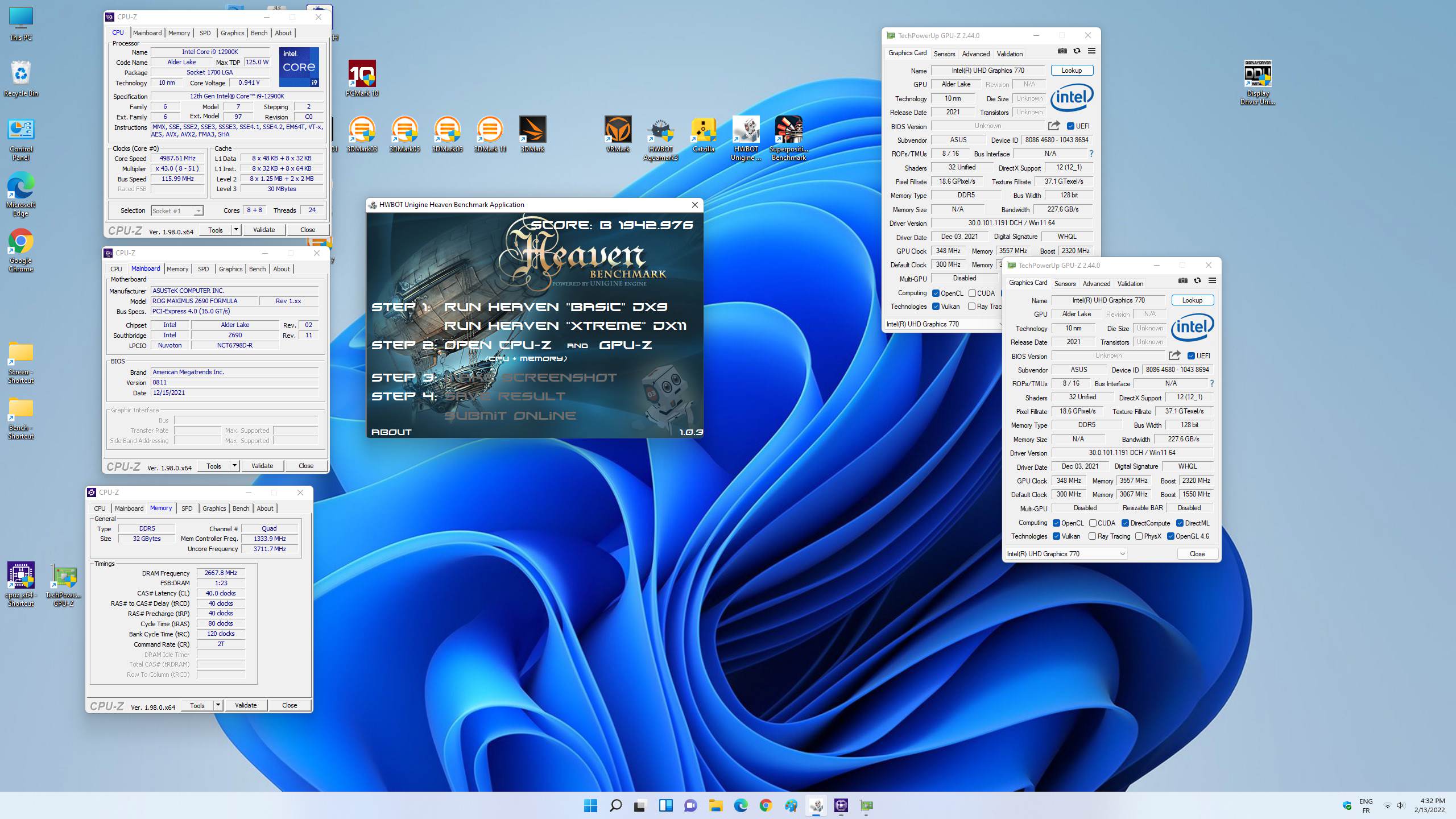
Task: Click Lookup button in front GPU-Z
Action: 1192,300
